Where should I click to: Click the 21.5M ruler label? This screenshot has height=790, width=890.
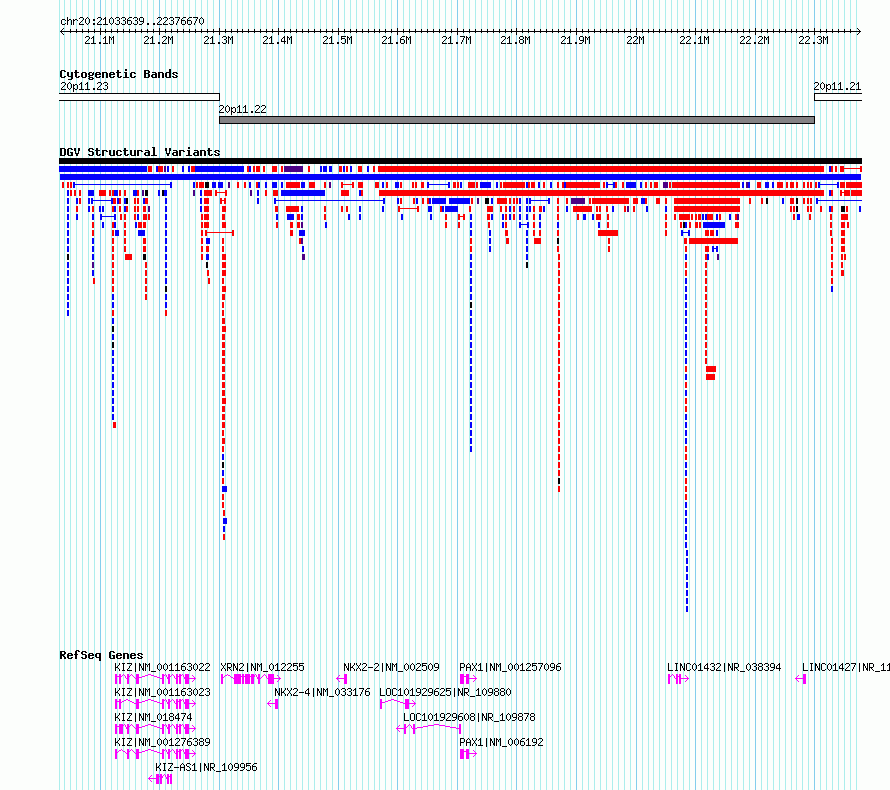(x=337, y=40)
